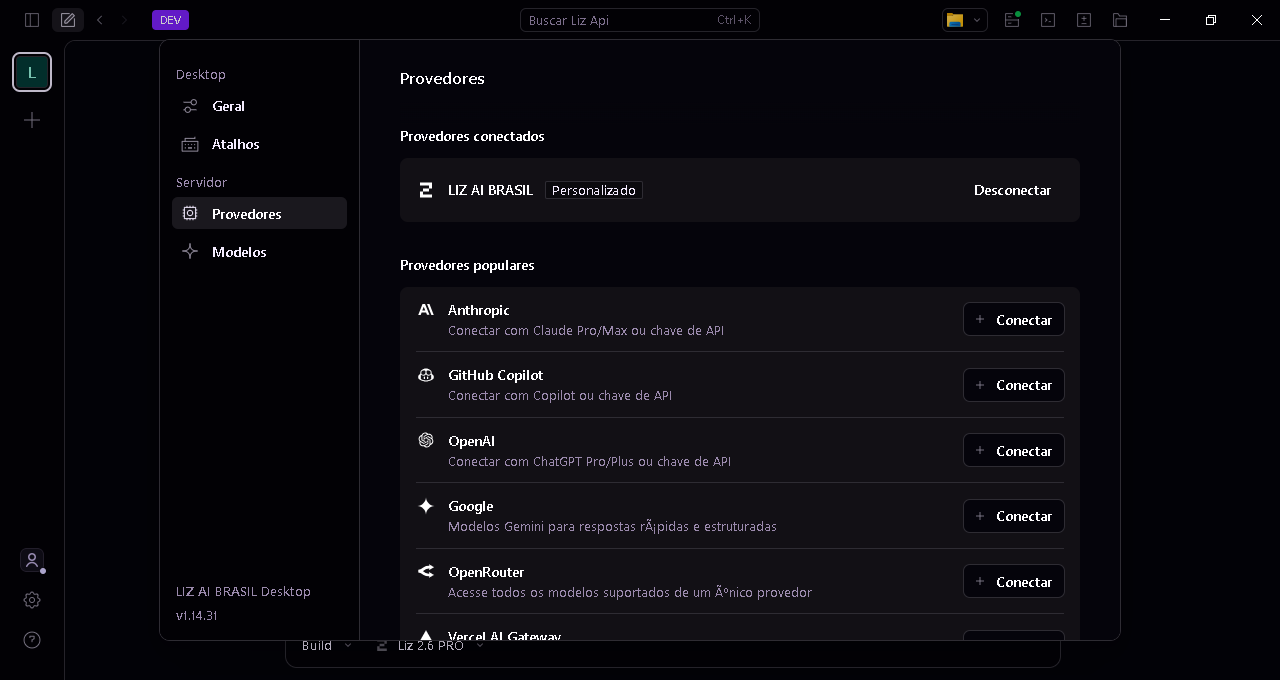Click 'Conectar com ChatGPT Pro/Plus ou chave de API'
Viewport: 1280px width, 680px height.
[x=589, y=461]
